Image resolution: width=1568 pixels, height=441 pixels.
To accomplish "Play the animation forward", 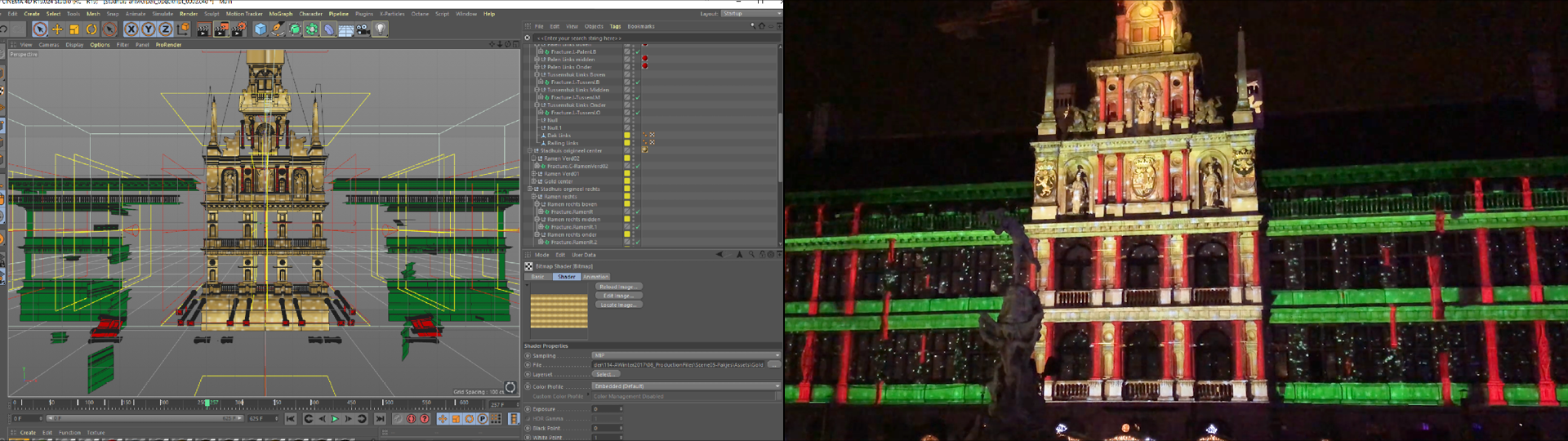I will (335, 419).
